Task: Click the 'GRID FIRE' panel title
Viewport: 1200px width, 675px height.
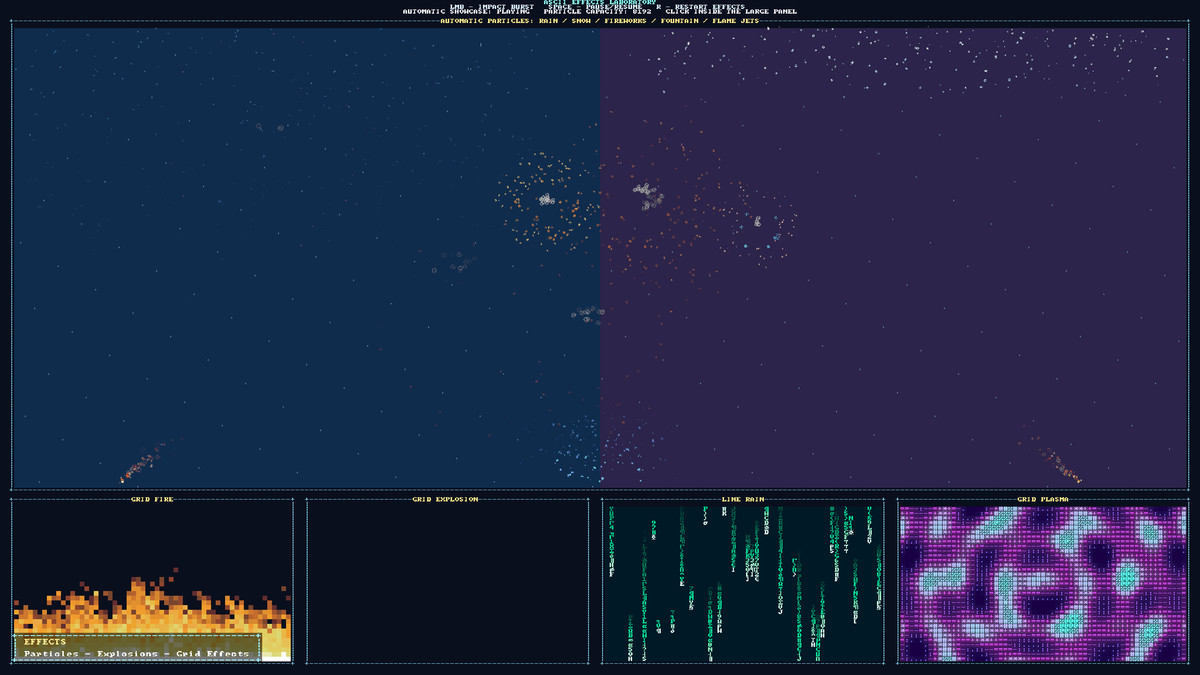Action: (x=152, y=499)
